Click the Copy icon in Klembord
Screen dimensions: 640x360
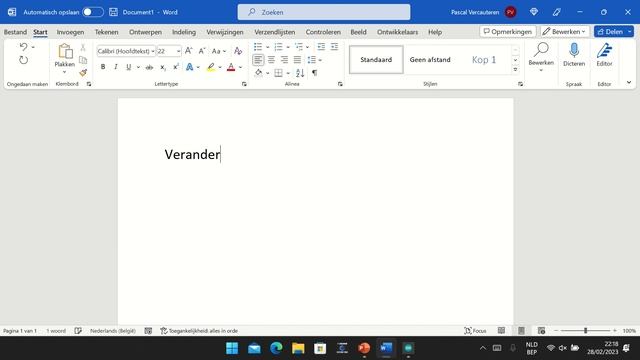pyautogui.click(x=83, y=60)
